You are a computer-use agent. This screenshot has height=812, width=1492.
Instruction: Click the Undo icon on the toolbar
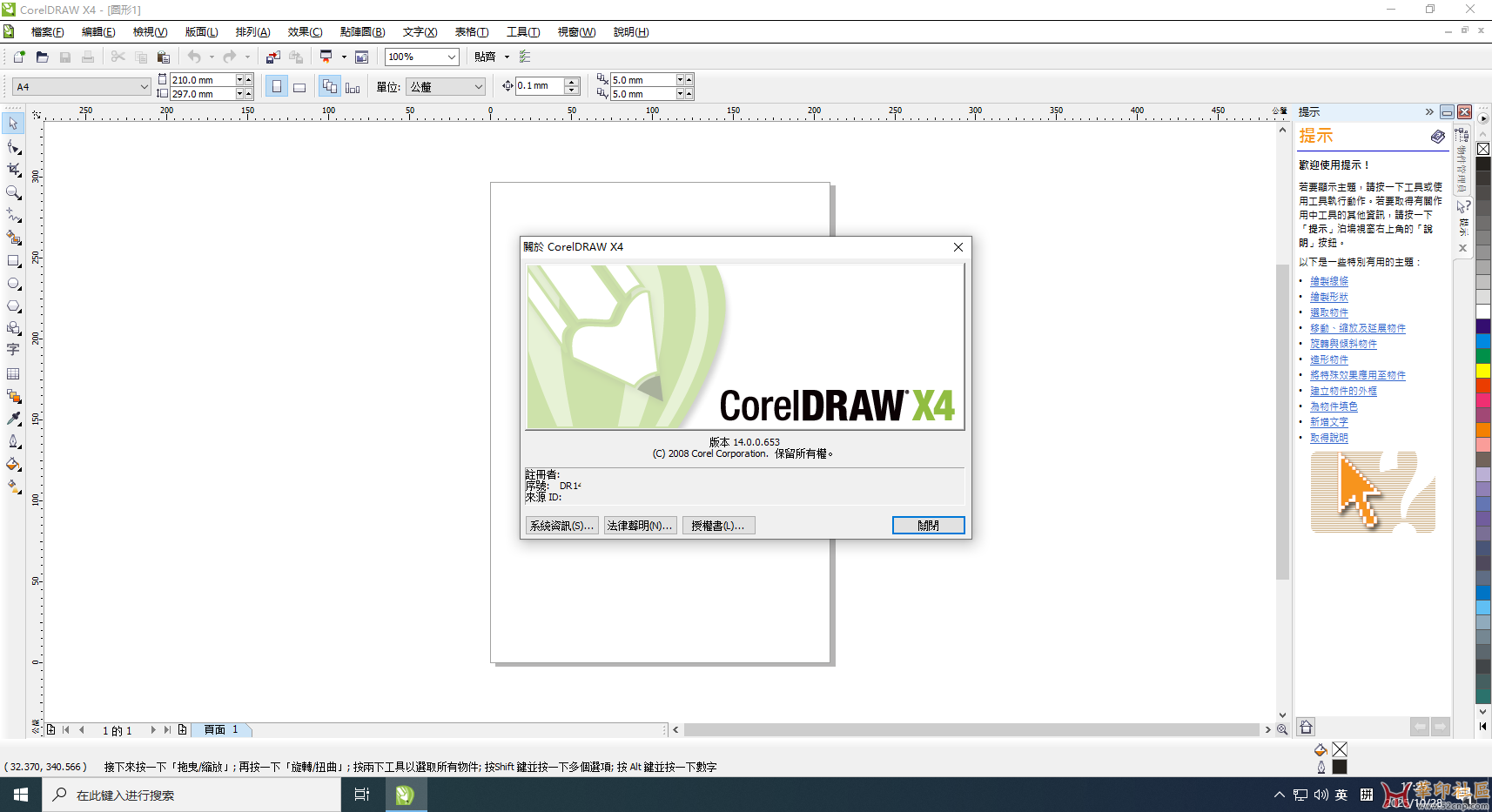[x=195, y=57]
